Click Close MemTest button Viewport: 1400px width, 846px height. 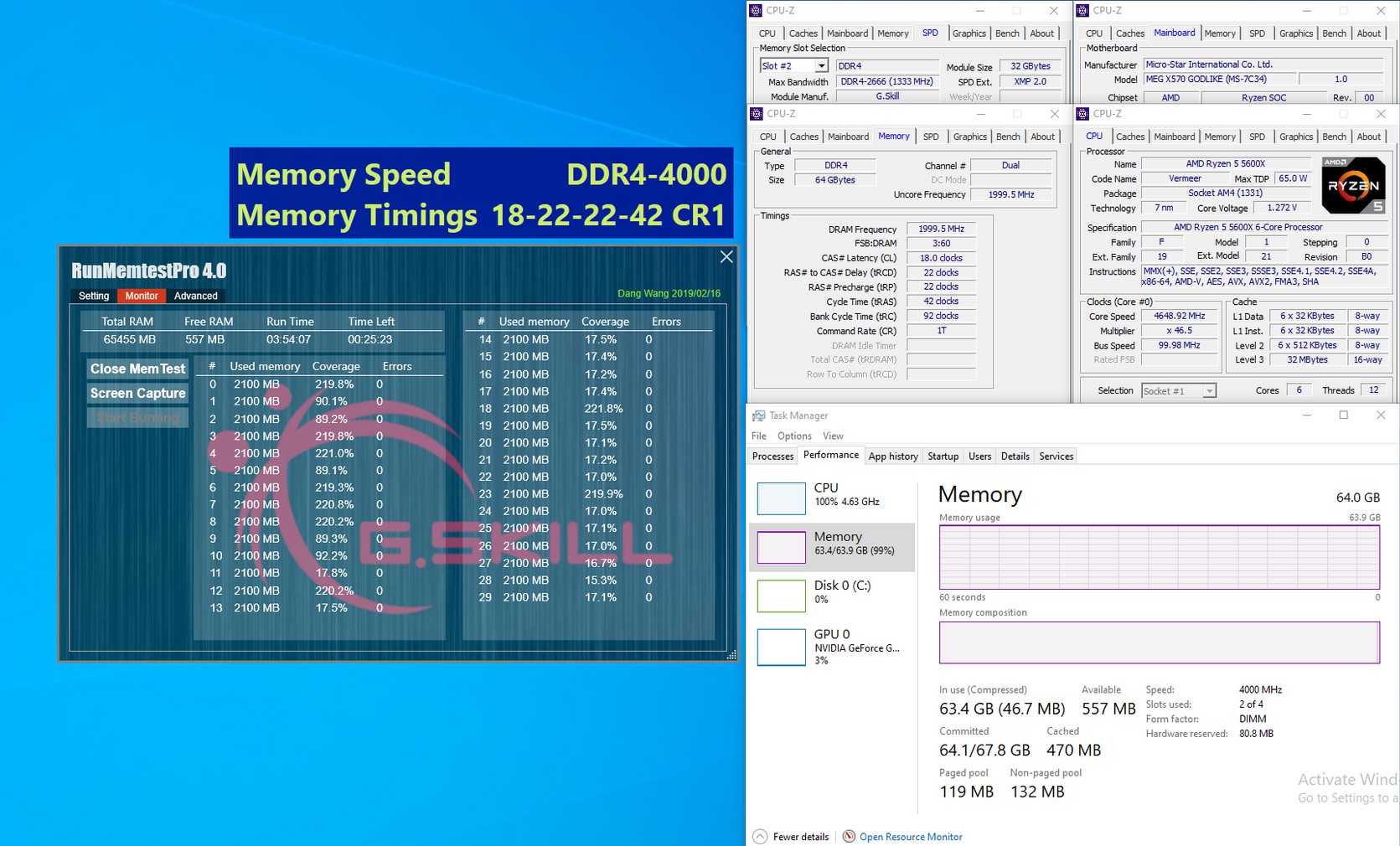[137, 369]
